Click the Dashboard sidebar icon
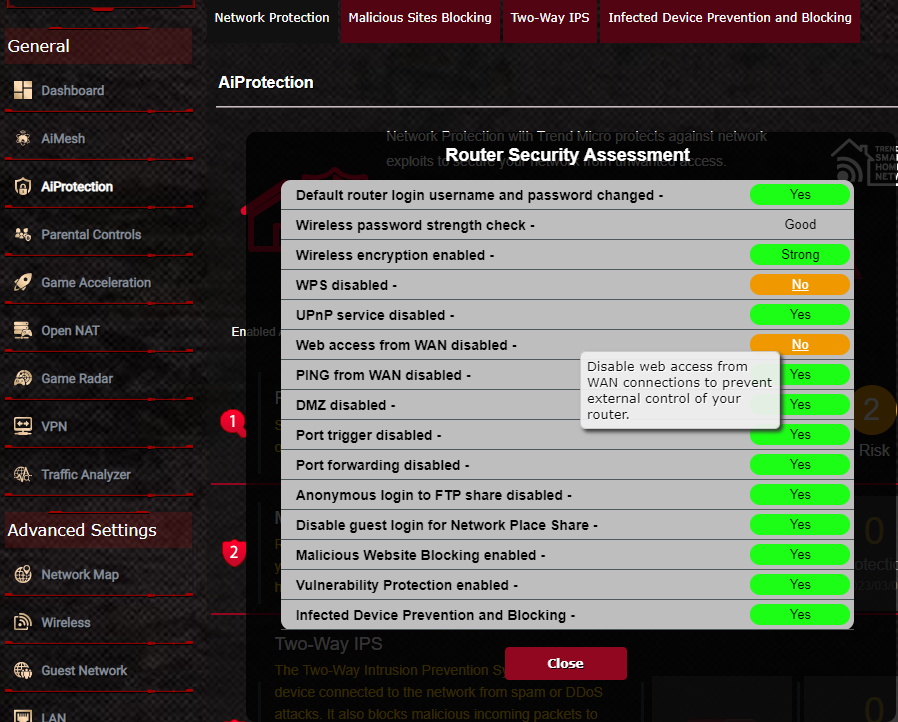Viewport: 898px width, 722px height. 23,90
